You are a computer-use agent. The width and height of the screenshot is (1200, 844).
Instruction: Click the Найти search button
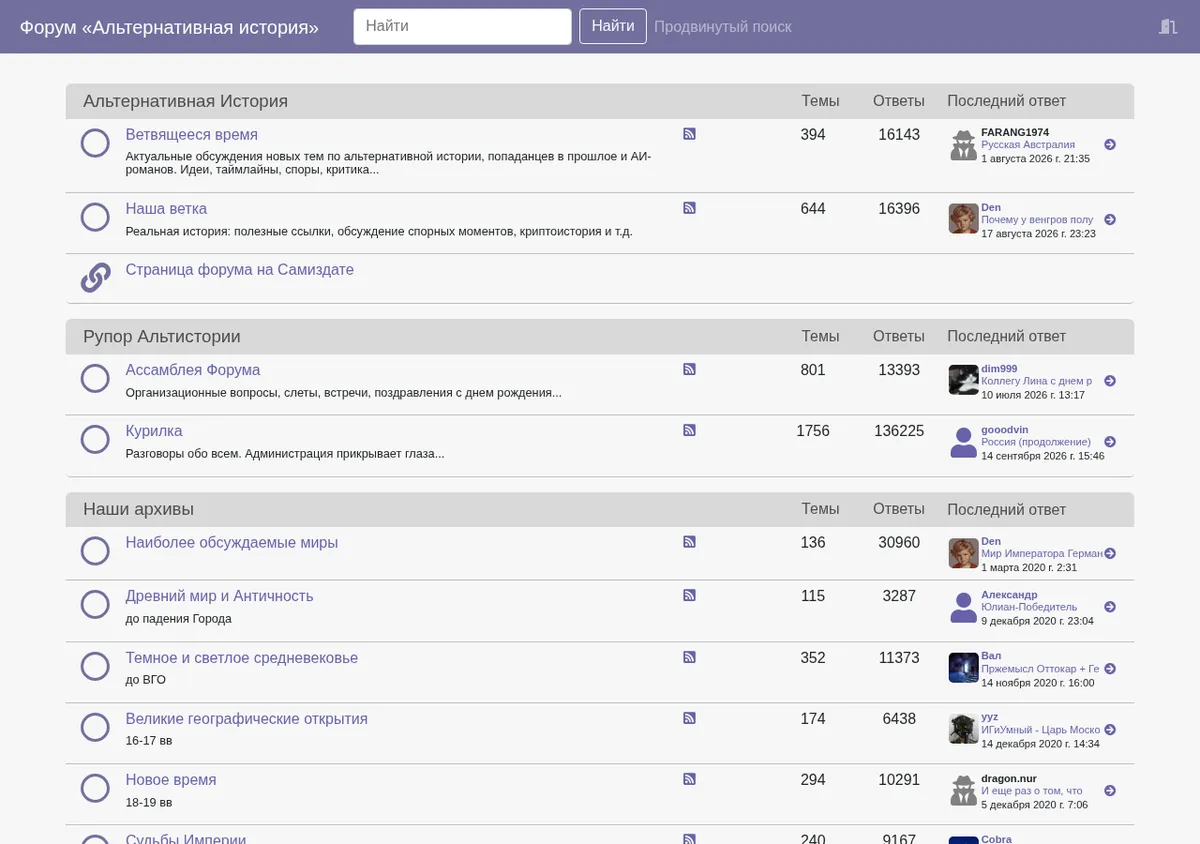(x=613, y=26)
